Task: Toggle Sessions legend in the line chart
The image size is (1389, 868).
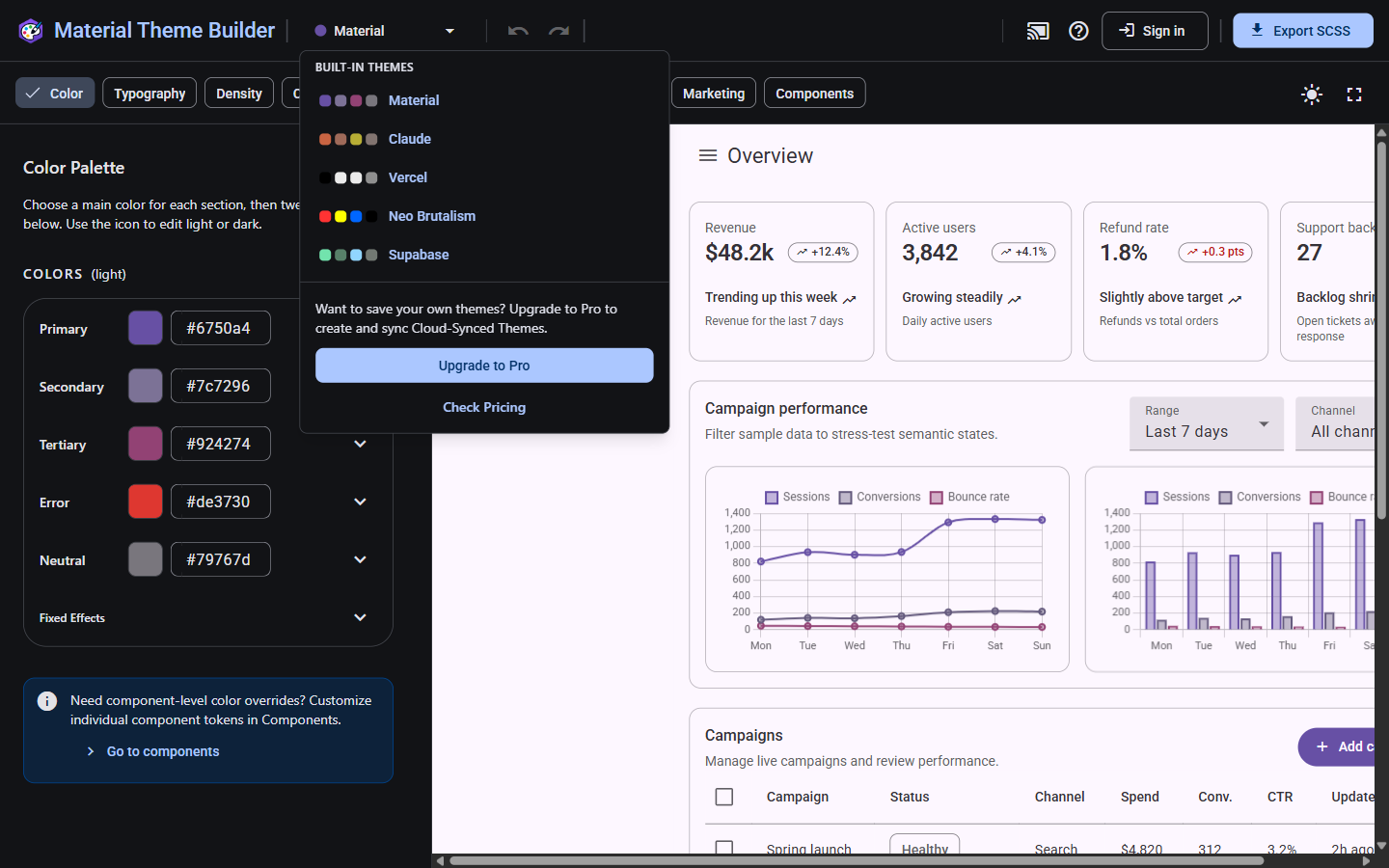Action: click(797, 497)
